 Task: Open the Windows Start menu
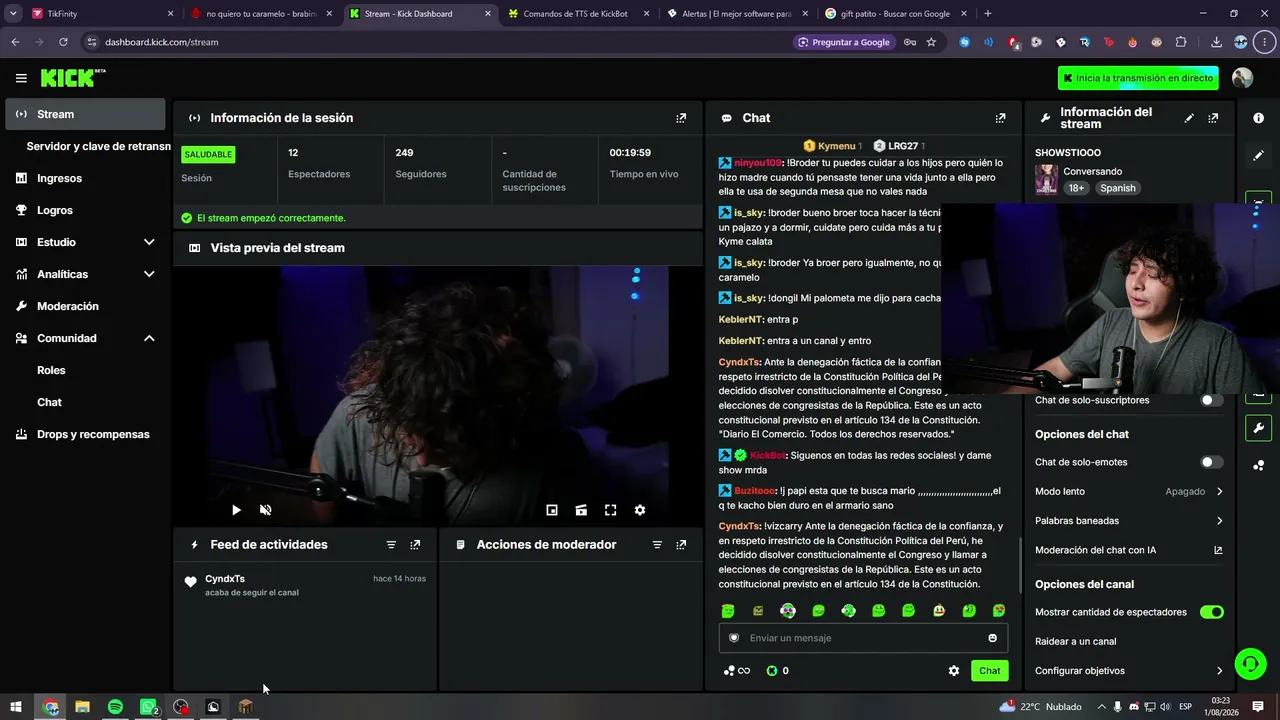(x=16, y=707)
